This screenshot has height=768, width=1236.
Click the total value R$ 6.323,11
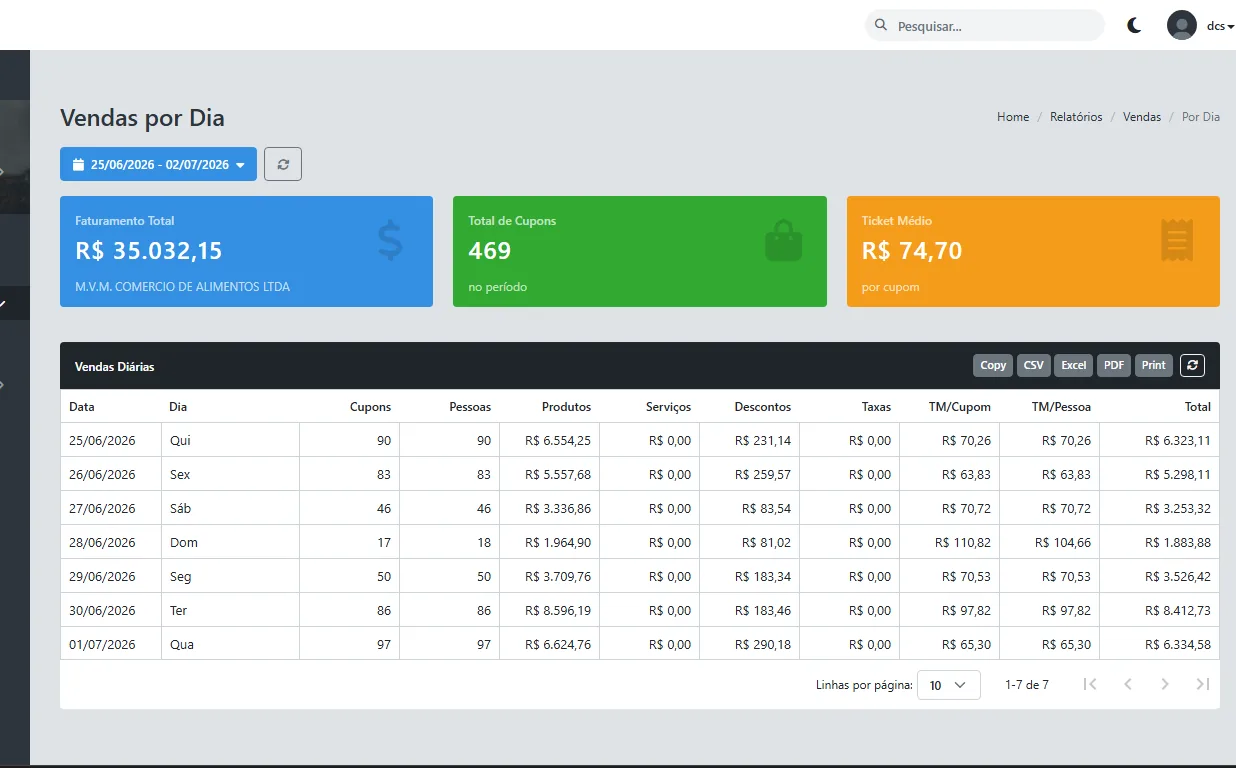[x=1178, y=440]
